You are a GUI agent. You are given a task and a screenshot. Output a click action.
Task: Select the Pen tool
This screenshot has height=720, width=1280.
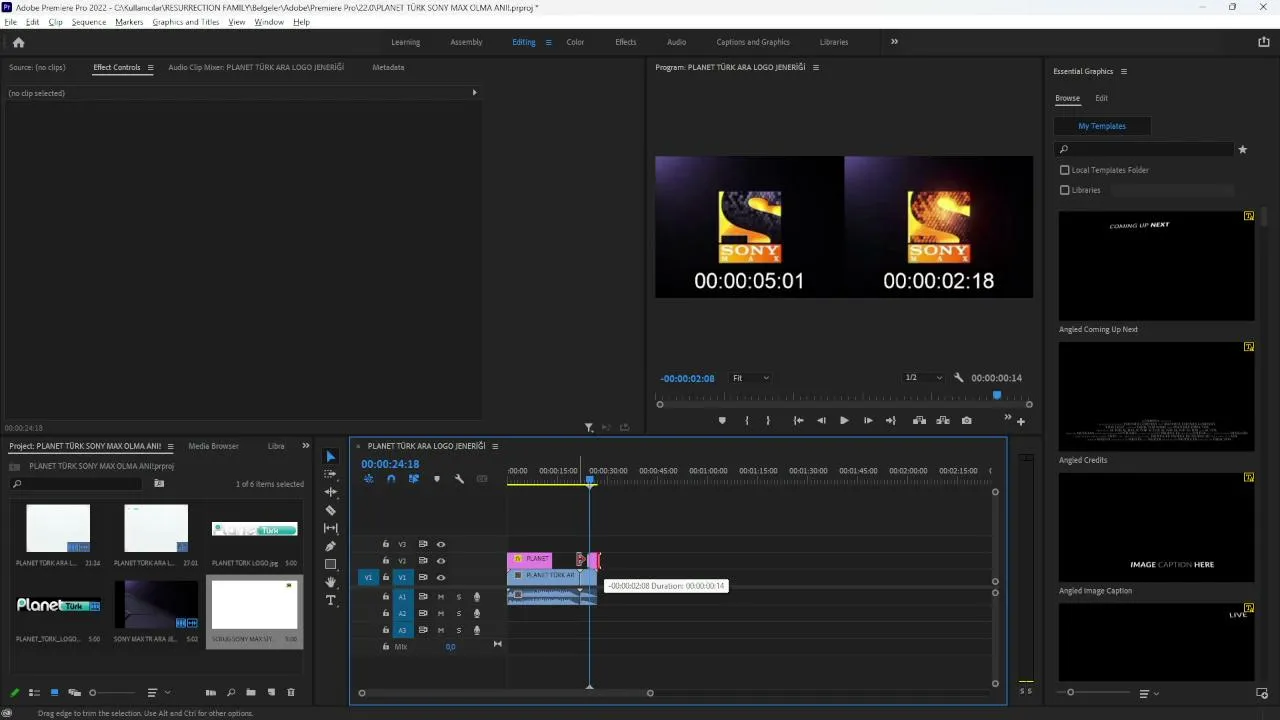pyautogui.click(x=331, y=546)
